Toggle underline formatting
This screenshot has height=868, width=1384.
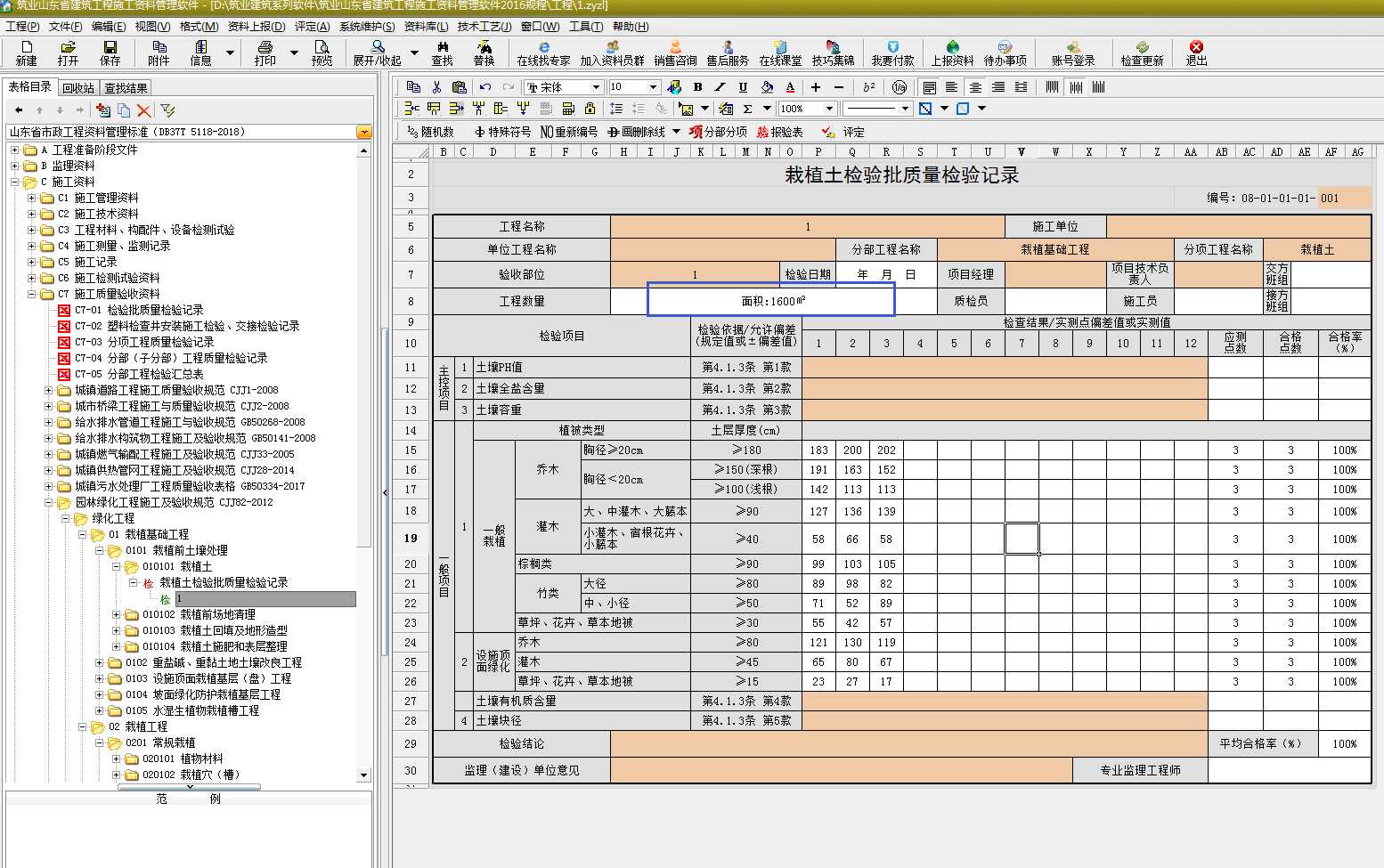pyautogui.click(x=743, y=86)
